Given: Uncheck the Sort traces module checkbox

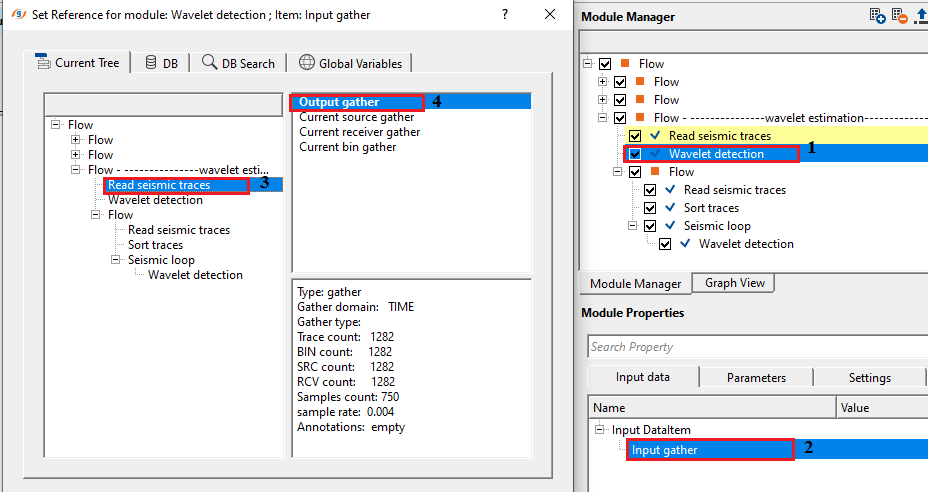Looking at the screenshot, I should tap(650, 208).
